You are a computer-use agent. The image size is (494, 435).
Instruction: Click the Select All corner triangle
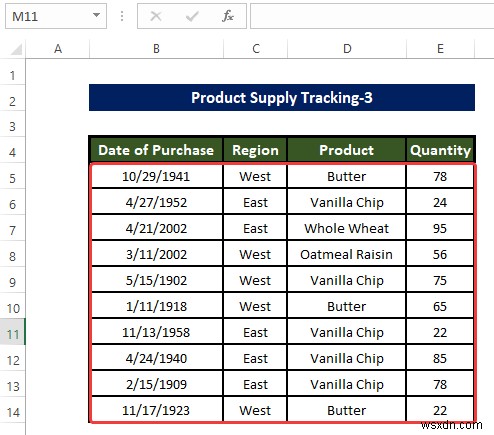click(x=16, y=49)
